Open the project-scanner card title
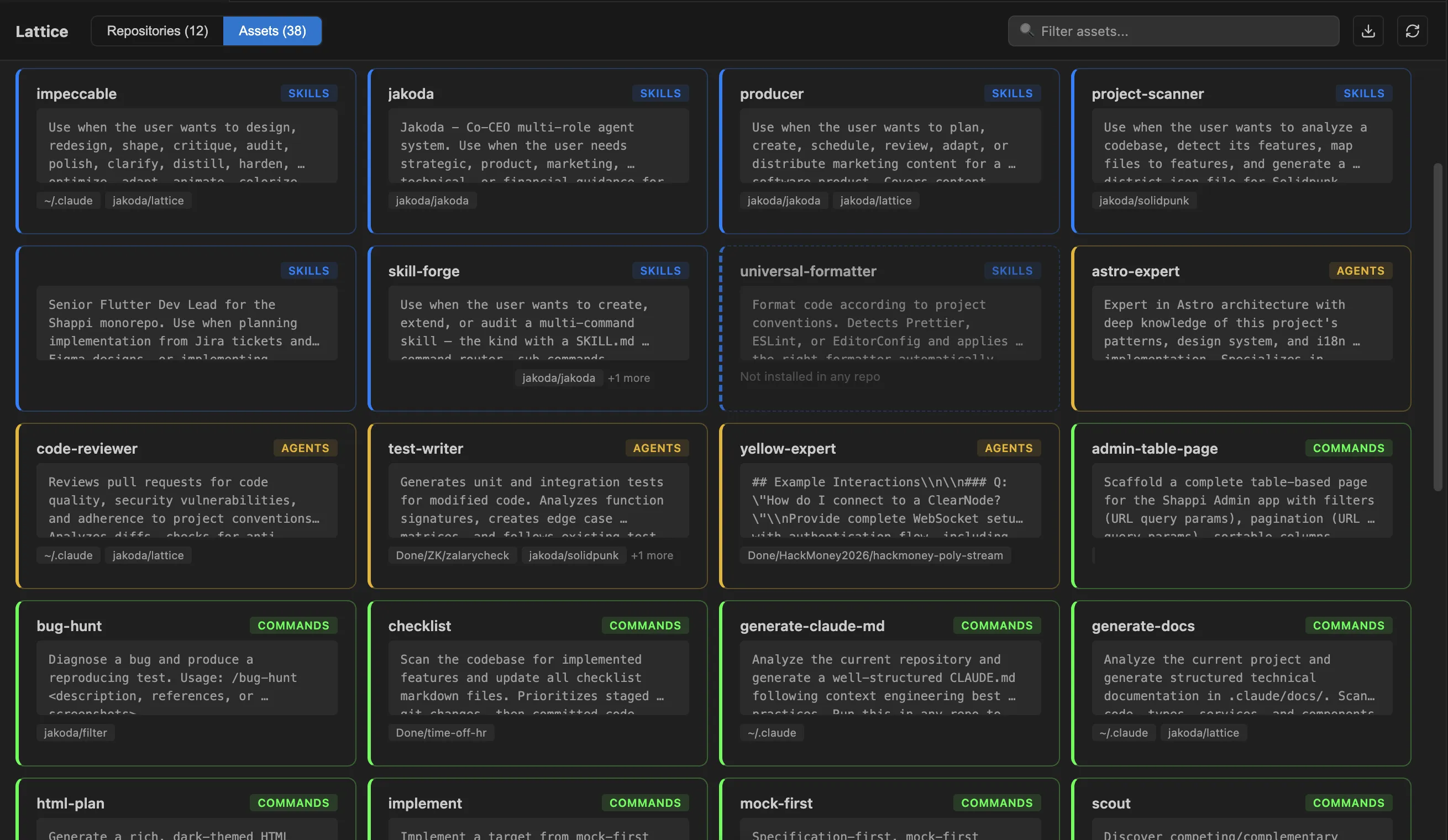Viewport: 1448px width, 840px height. coord(1147,93)
